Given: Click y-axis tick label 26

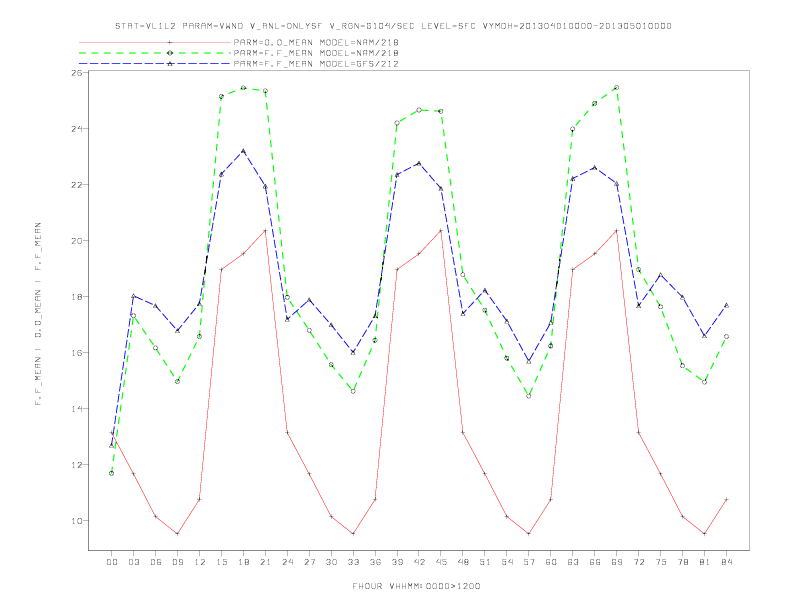Looking at the screenshot, I should click(77, 73).
